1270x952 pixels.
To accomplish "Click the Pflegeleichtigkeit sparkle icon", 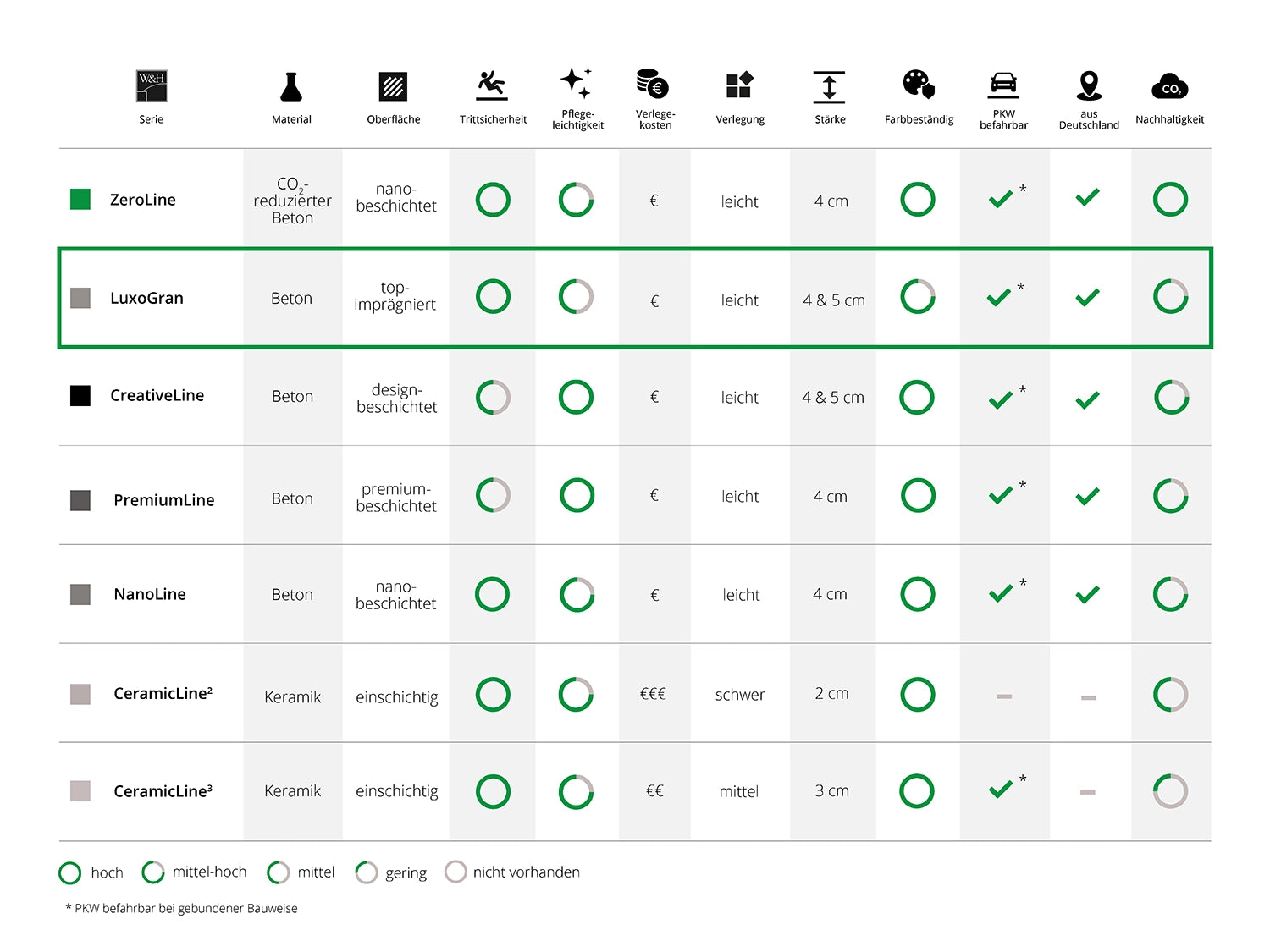I will tap(577, 83).
